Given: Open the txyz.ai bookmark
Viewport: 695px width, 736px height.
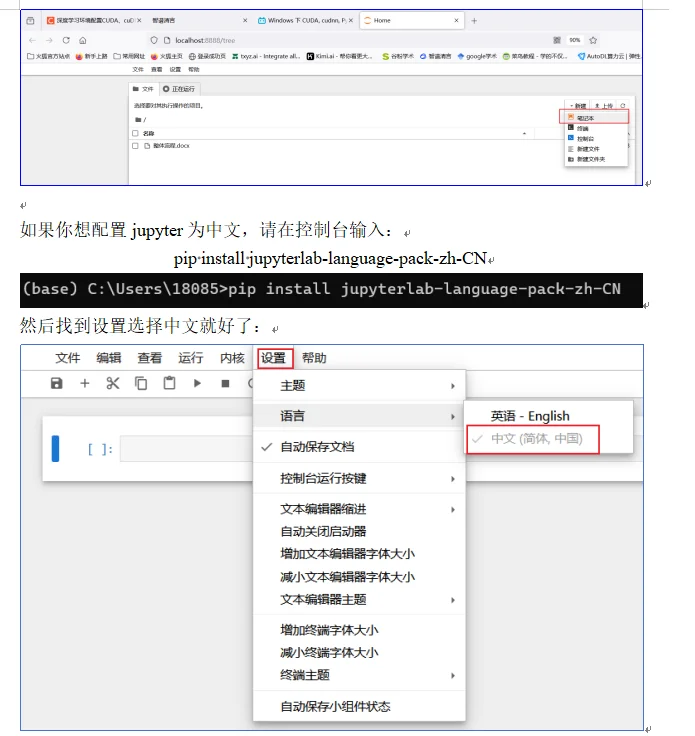Looking at the screenshot, I should [x=266, y=56].
